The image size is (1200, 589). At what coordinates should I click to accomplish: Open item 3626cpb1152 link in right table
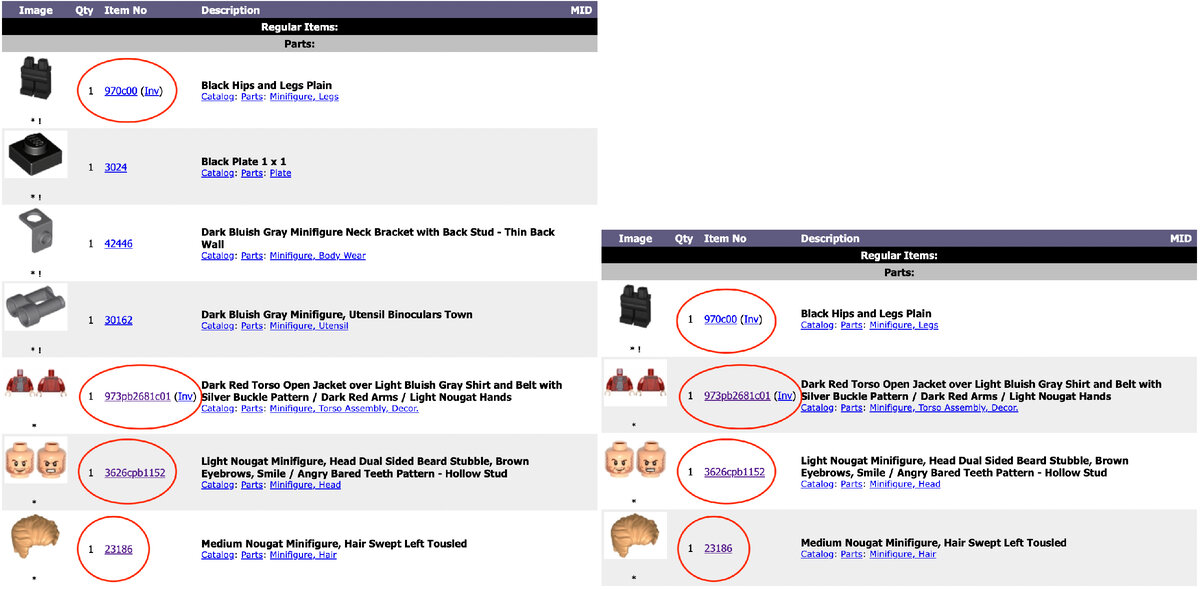click(x=734, y=472)
